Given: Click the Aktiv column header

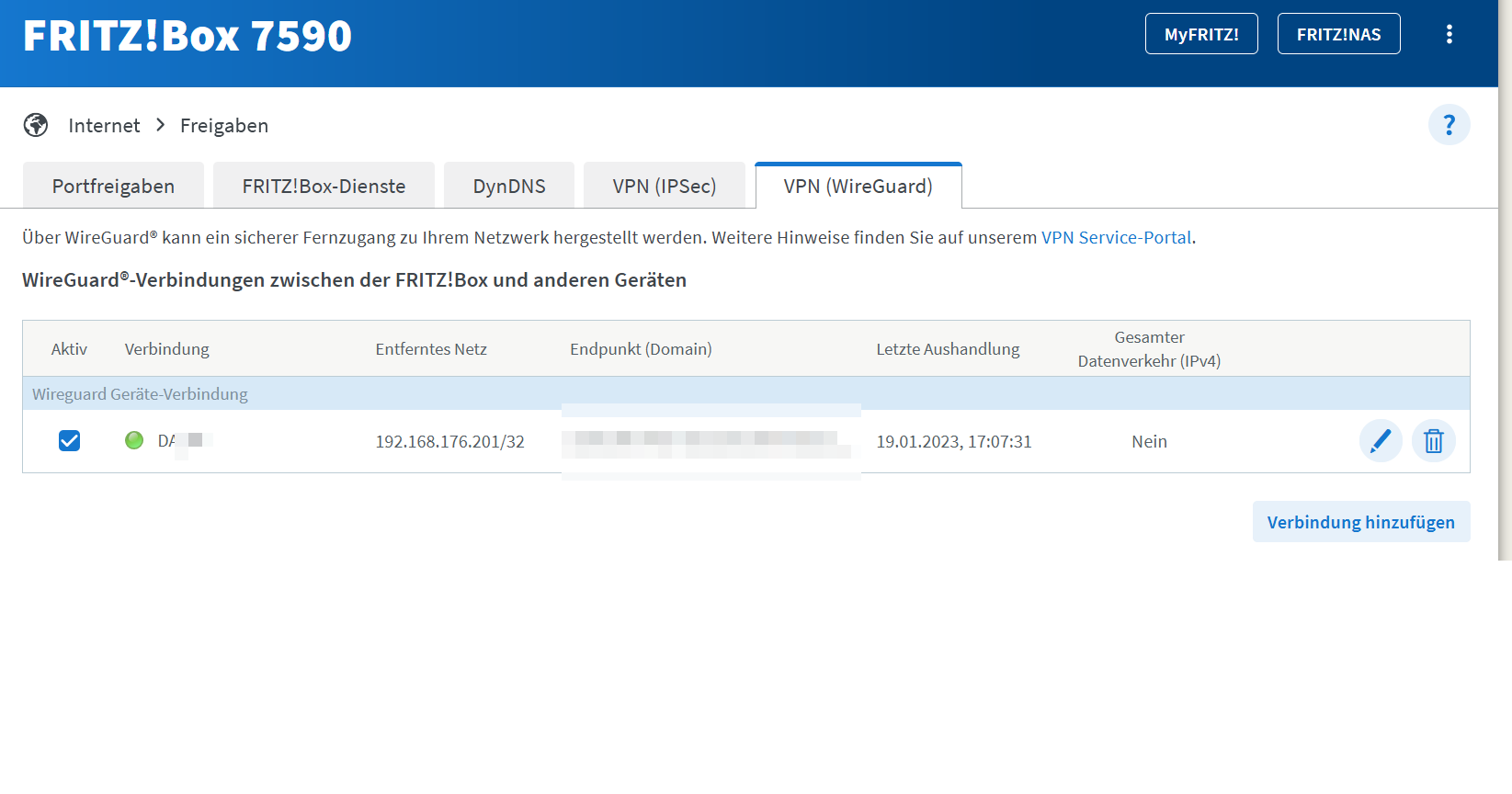Looking at the screenshot, I should pos(69,349).
